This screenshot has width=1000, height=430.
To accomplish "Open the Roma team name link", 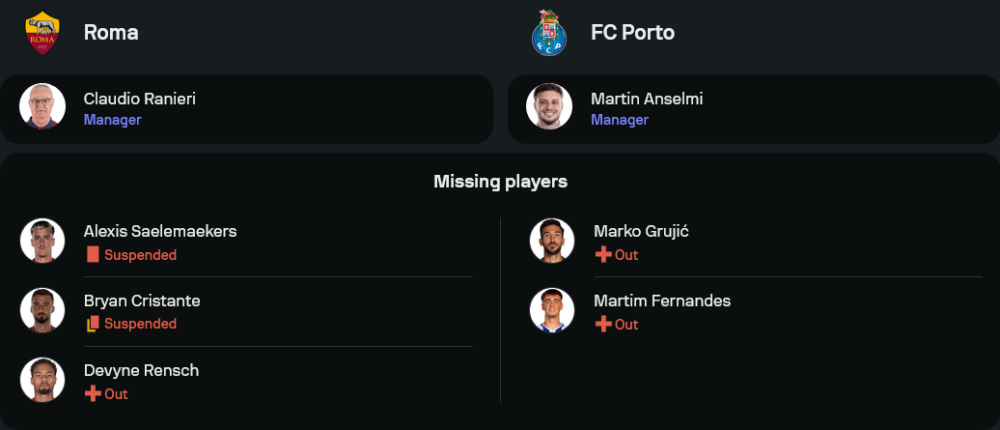I will point(111,32).
